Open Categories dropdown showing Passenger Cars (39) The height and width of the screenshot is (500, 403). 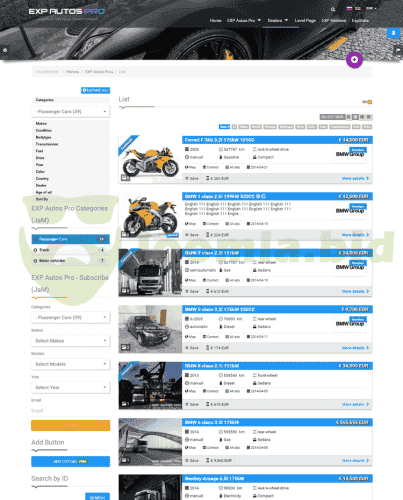(x=71, y=111)
